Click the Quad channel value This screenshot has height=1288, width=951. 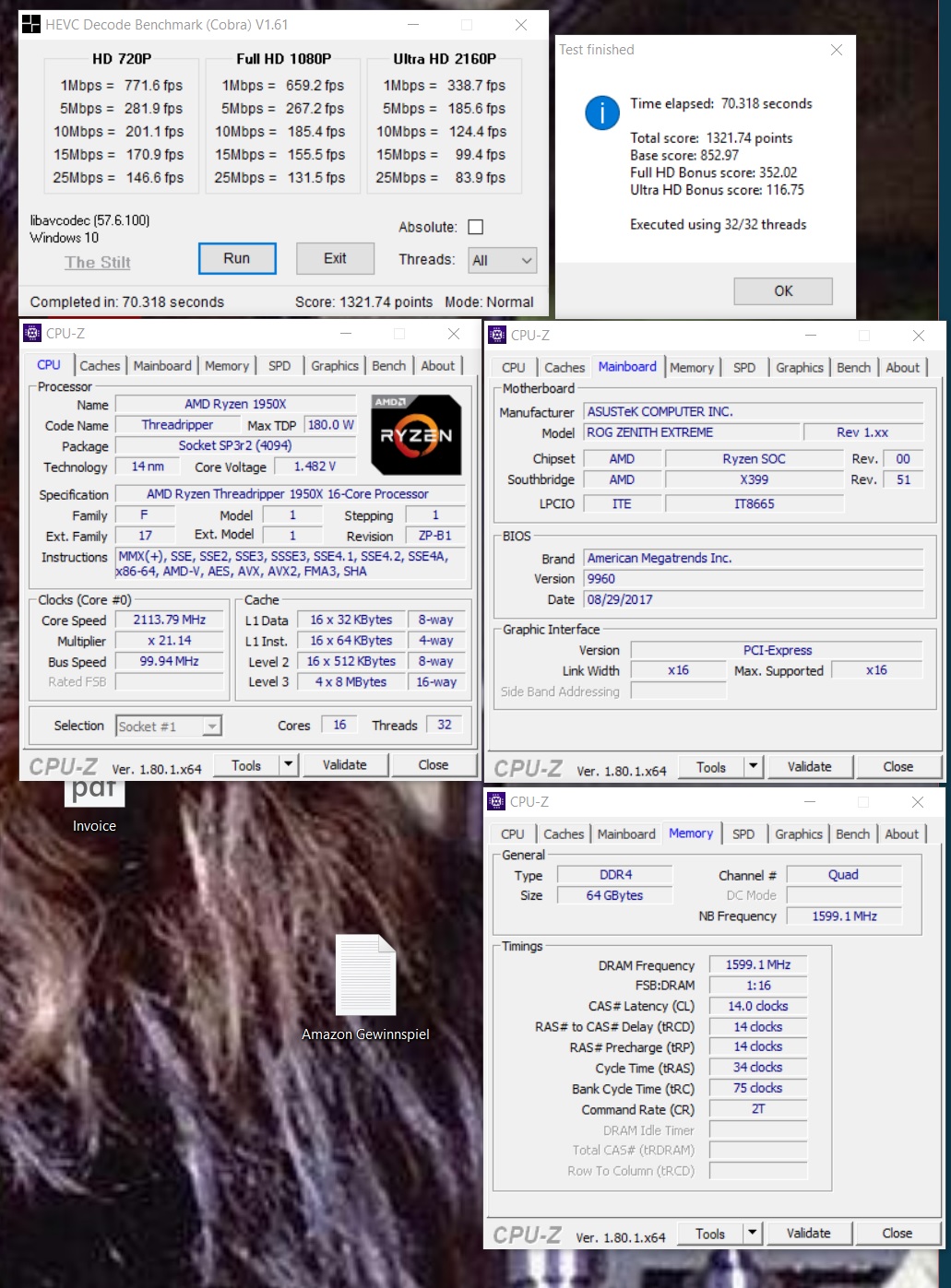coord(843,875)
